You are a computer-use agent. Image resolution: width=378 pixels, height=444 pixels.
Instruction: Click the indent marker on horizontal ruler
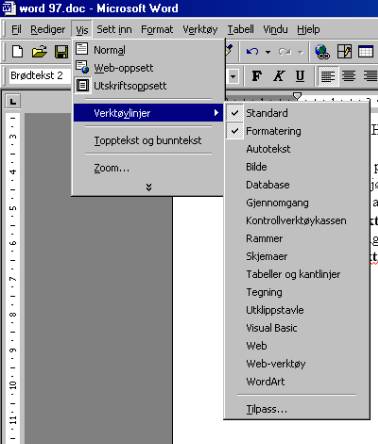pos(297,97)
